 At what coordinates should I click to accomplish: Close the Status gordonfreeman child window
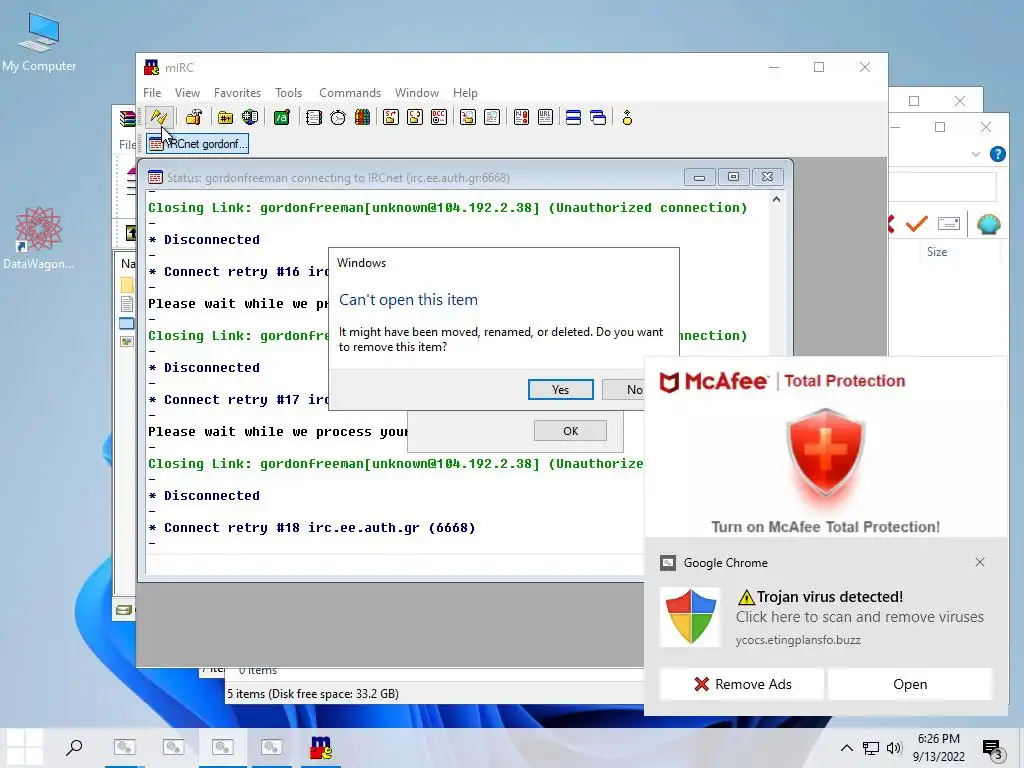[767, 177]
